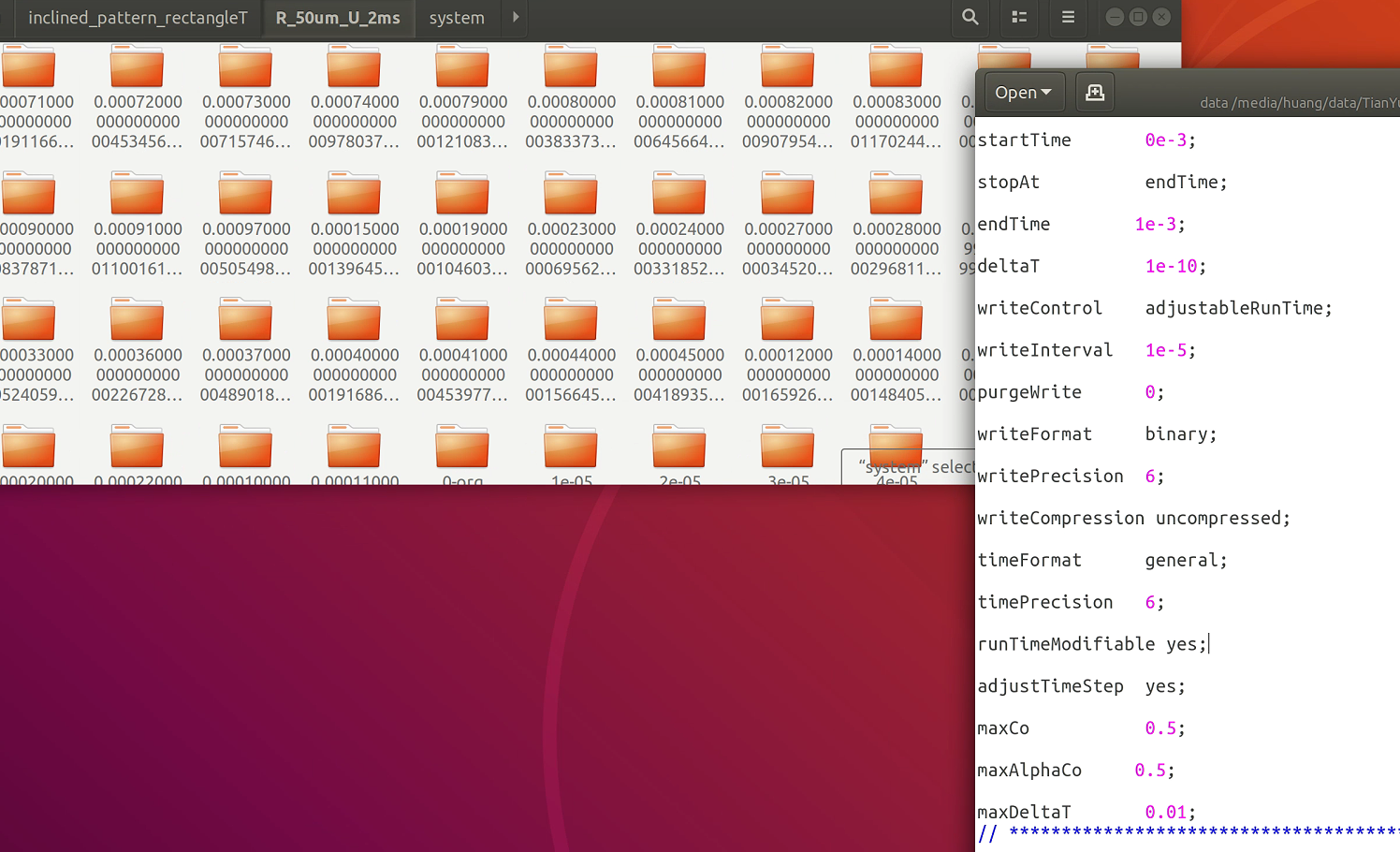Viewport: 1400px width, 852px height.
Task: Click the endTime value 1e-3
Action: pos(1155,225)
